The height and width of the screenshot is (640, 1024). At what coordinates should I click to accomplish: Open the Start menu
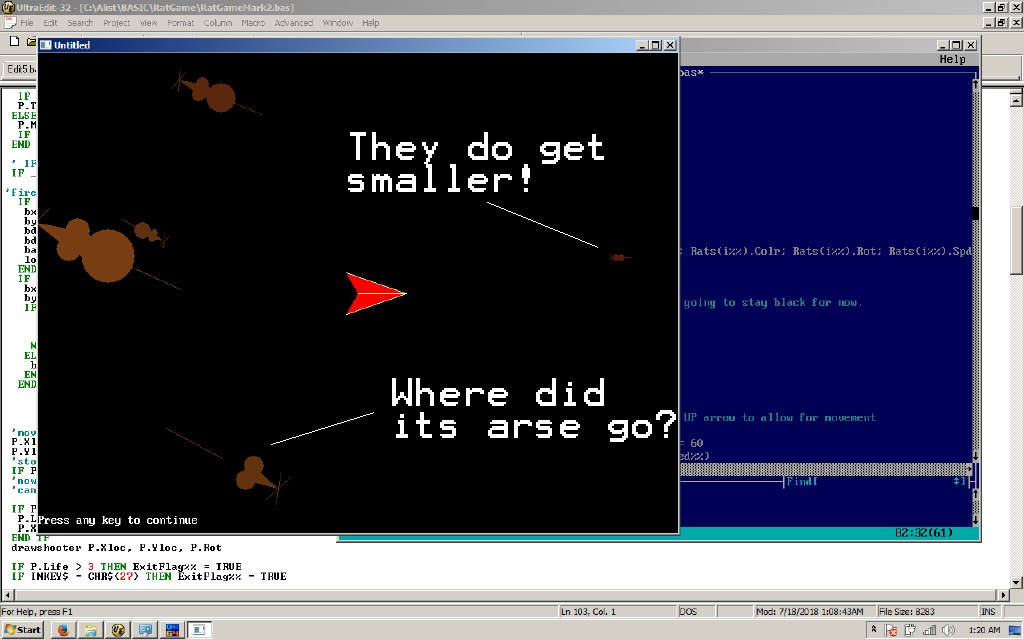23,630
